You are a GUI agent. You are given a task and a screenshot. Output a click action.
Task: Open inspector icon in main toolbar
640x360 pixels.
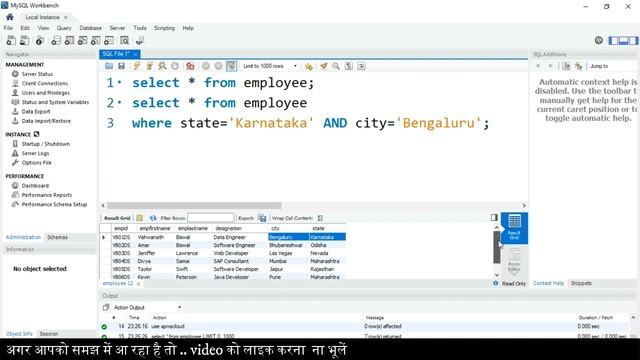coord(40,40)
